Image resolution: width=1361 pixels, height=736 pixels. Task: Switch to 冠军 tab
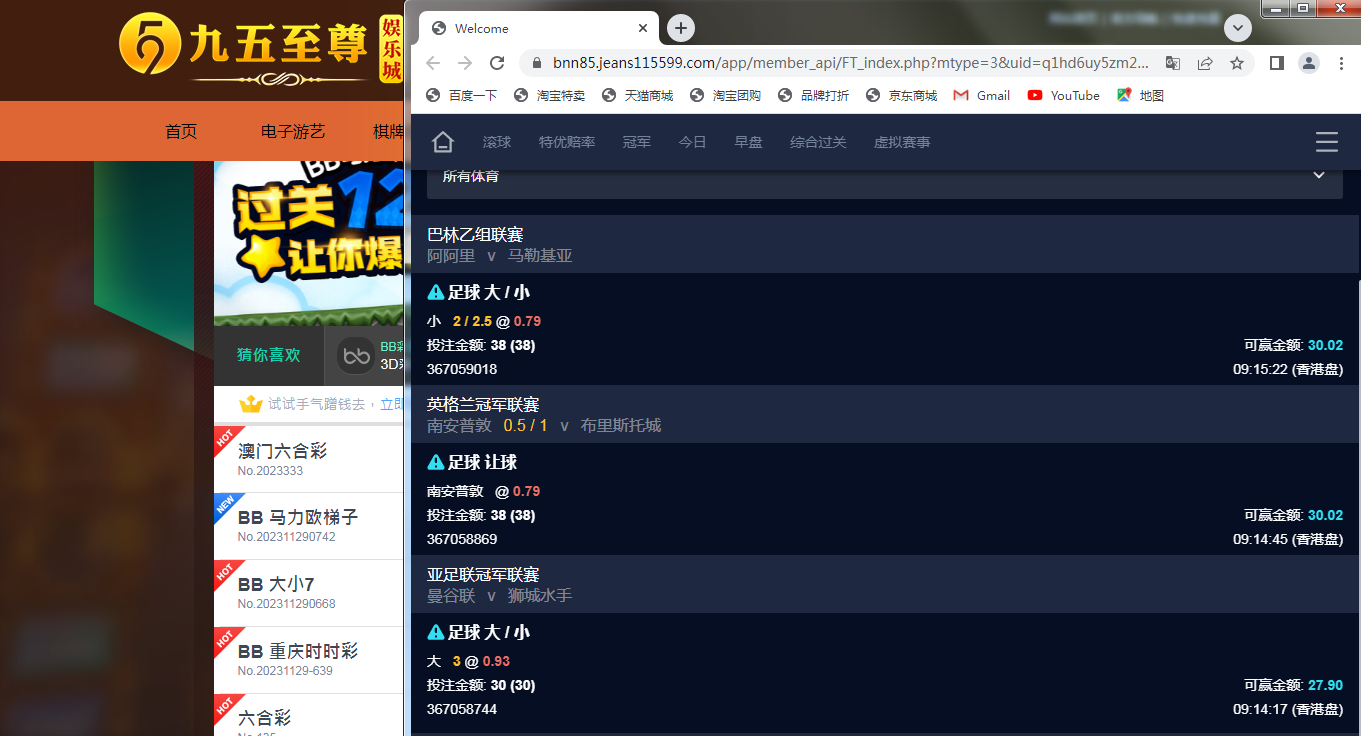coord(637,142)
